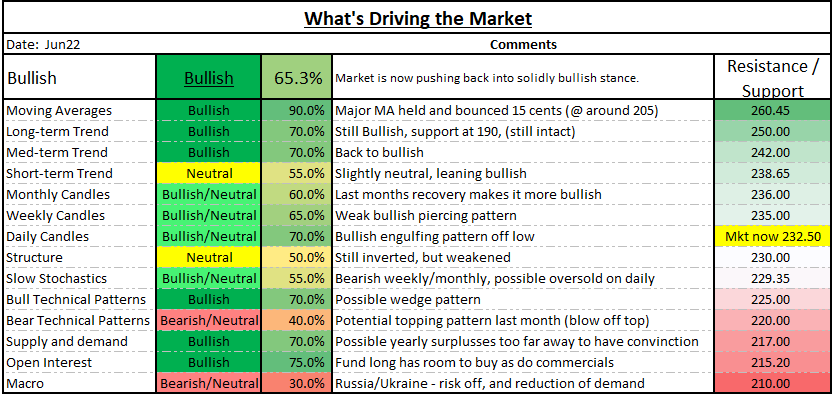
Task: Click the 'Possible wedge pattern' comment
Action: [x=408, y=299]
